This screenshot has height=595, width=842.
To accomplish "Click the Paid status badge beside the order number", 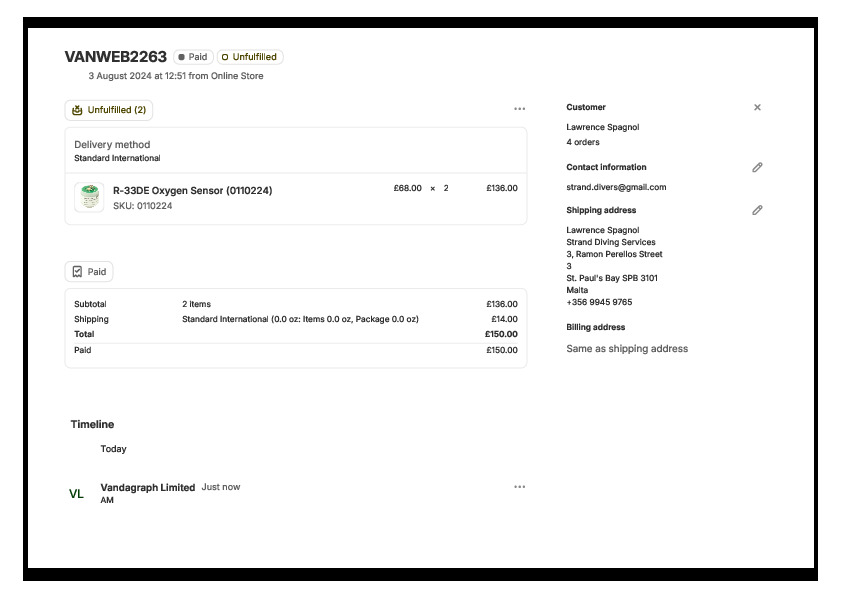I will pyautogui.click(x=193, y=57).
